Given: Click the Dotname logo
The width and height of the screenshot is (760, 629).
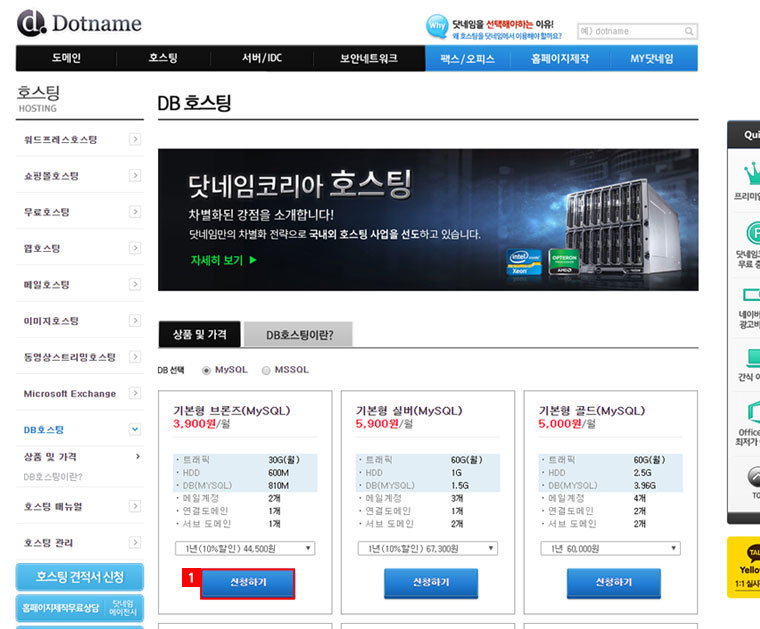Looking at the screenshot, I should [79, 22].
